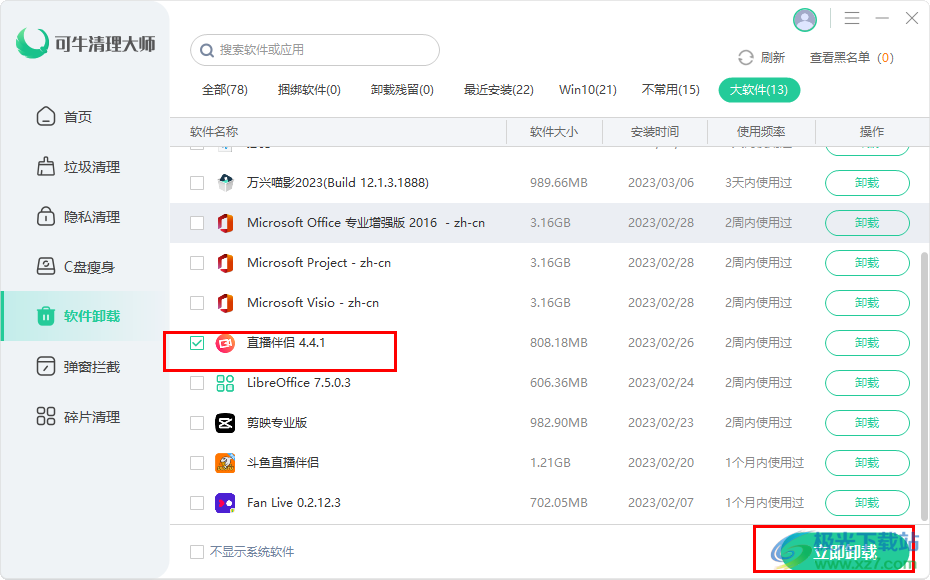Click the 刷新 label
The height and width of the screenshot is (580, 930).
click(x=773, y=58)
